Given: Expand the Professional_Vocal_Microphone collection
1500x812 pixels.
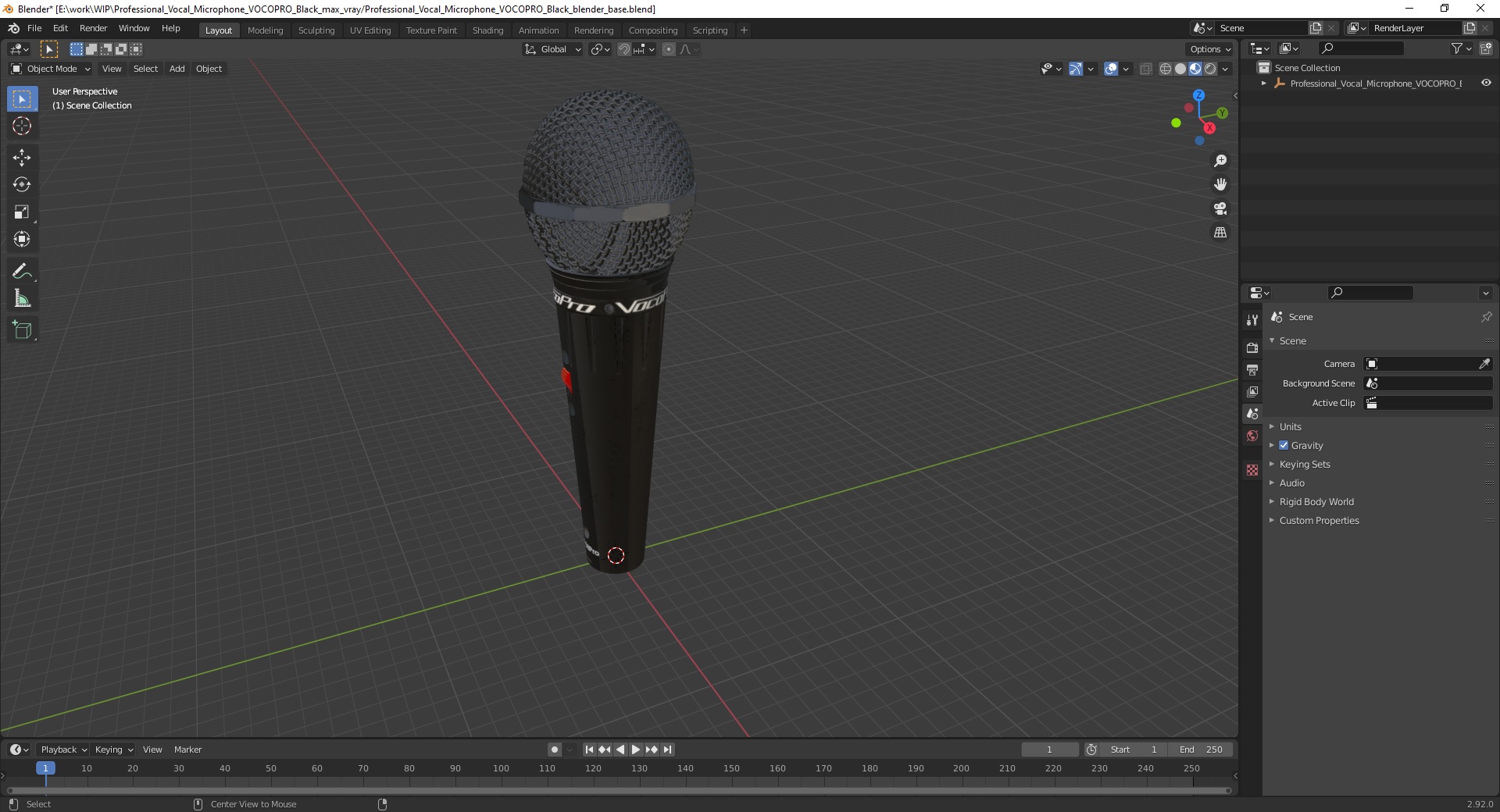Looking at the screenshot, I should (x=1264, y=83).
